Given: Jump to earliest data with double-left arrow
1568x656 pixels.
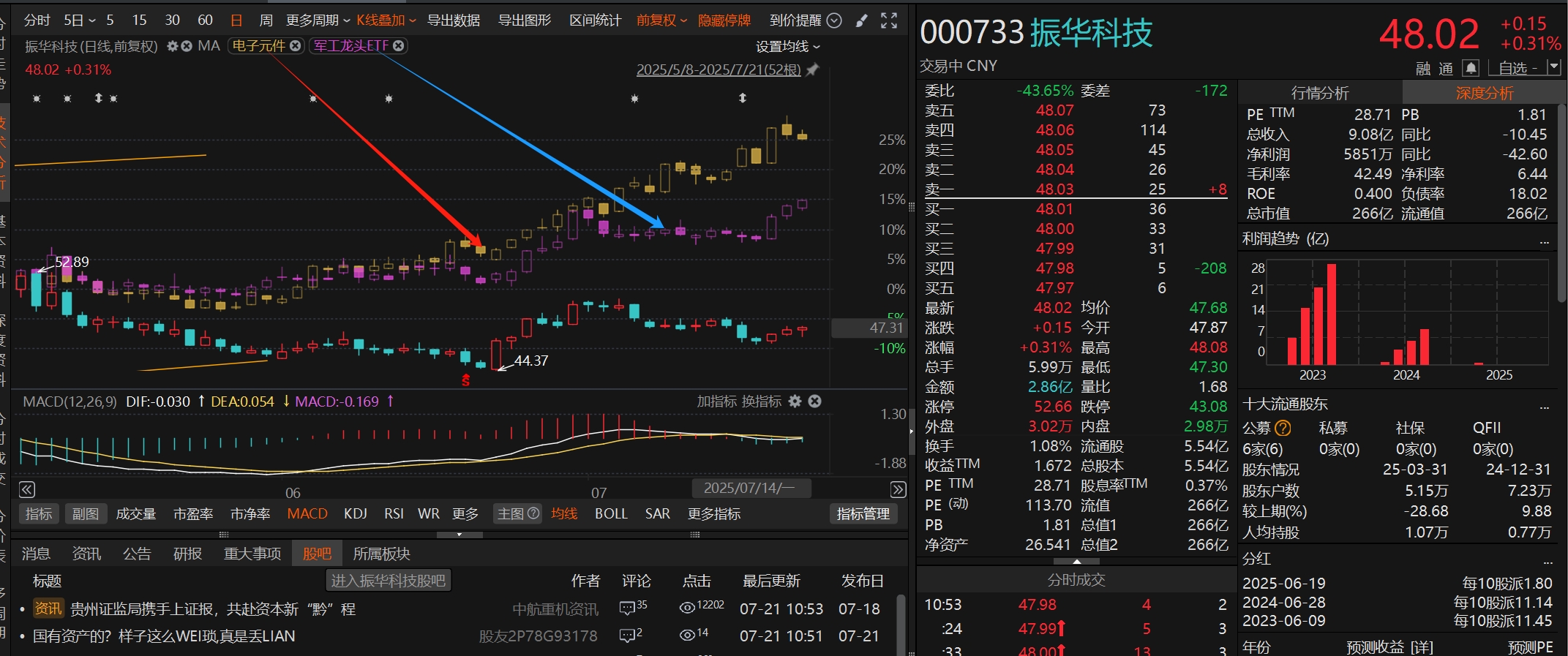Looking at the screenshot, I should point(27,489).
